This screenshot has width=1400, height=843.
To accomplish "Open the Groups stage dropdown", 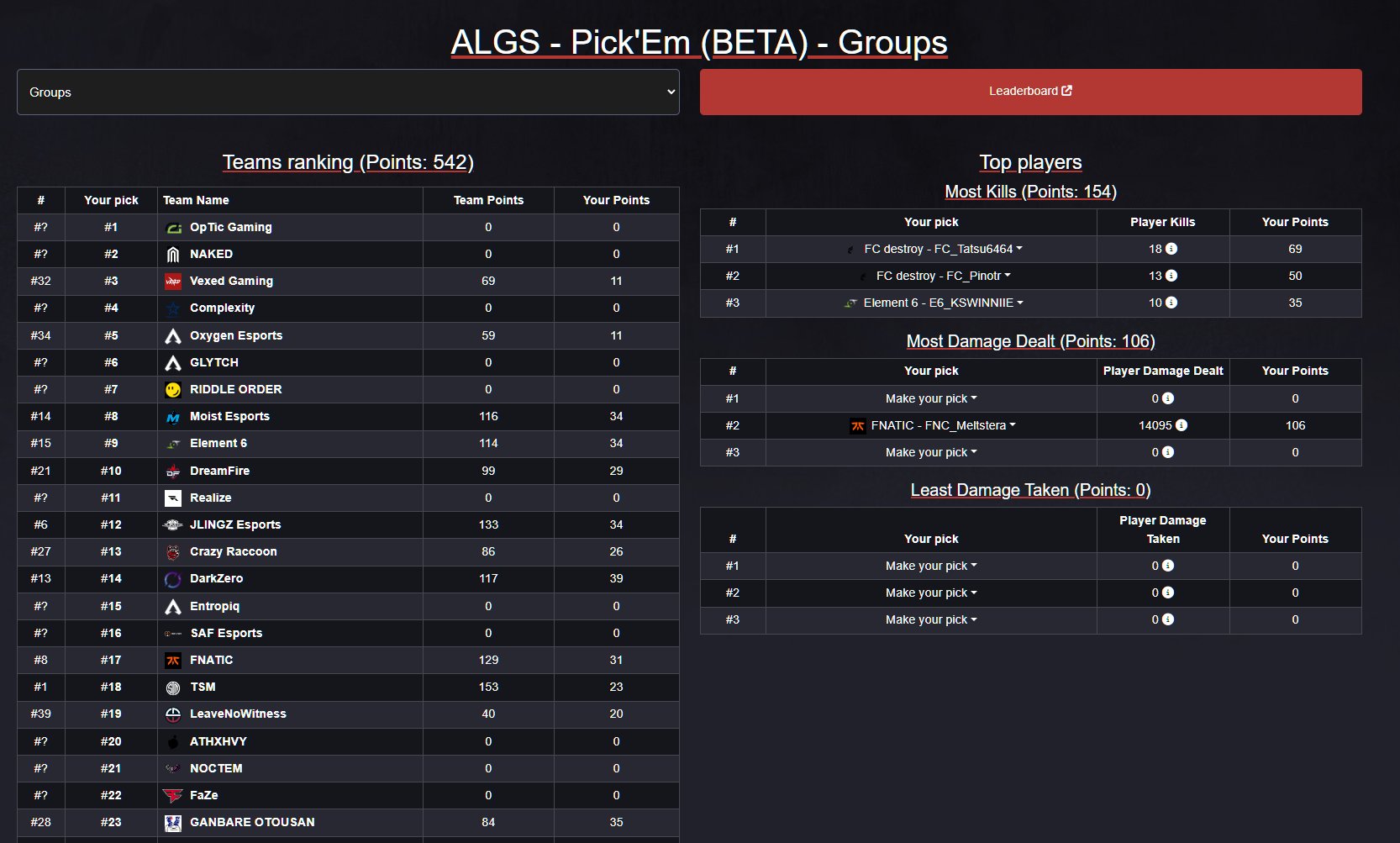I will click(348, 92).
